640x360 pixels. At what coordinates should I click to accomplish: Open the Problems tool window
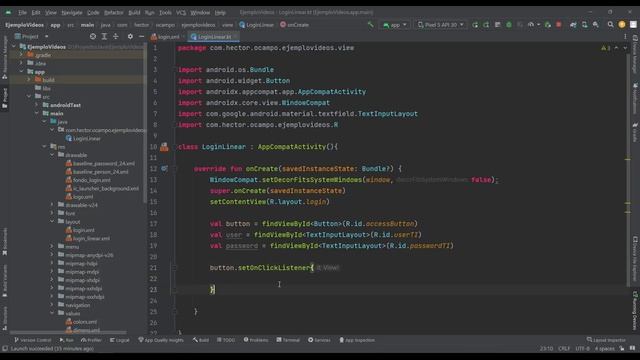pos(256,340)
